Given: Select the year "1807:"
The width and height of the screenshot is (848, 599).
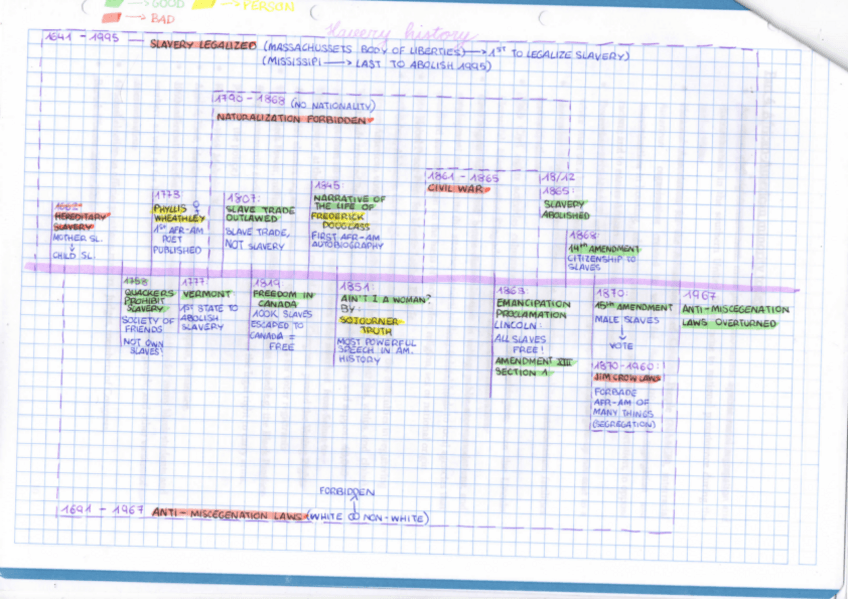Looking at the screenshot, I should 243,198.
